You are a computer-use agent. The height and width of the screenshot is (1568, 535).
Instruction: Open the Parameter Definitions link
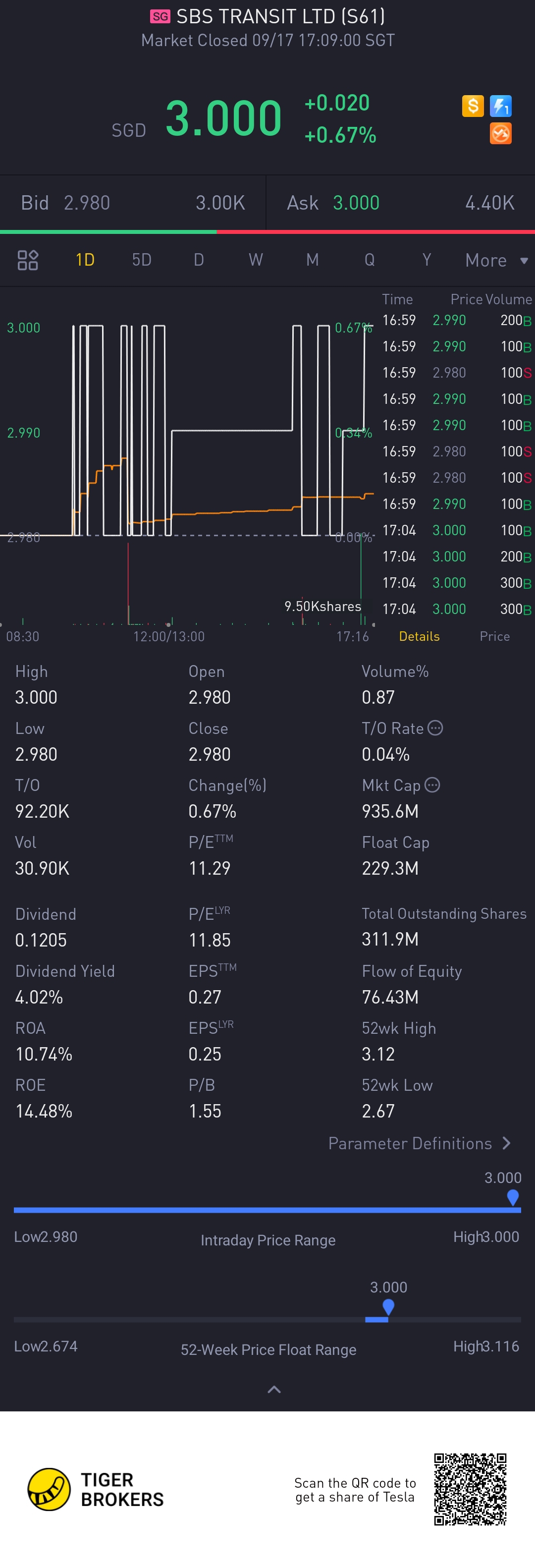pos(410,1143)
